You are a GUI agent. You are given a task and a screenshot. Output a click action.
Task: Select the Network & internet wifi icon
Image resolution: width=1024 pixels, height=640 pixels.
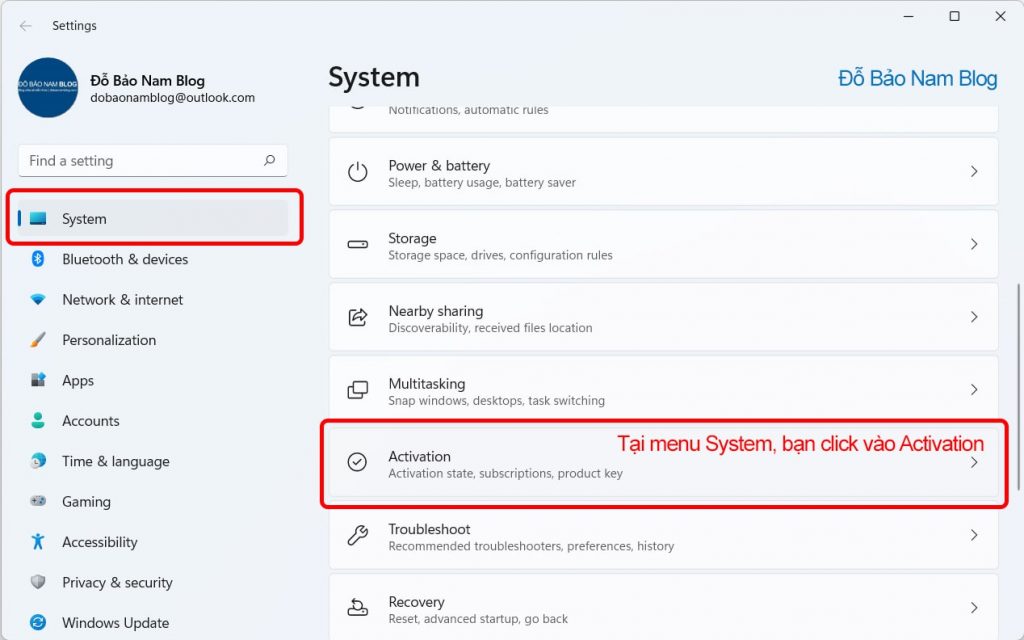tap(38, 300)
